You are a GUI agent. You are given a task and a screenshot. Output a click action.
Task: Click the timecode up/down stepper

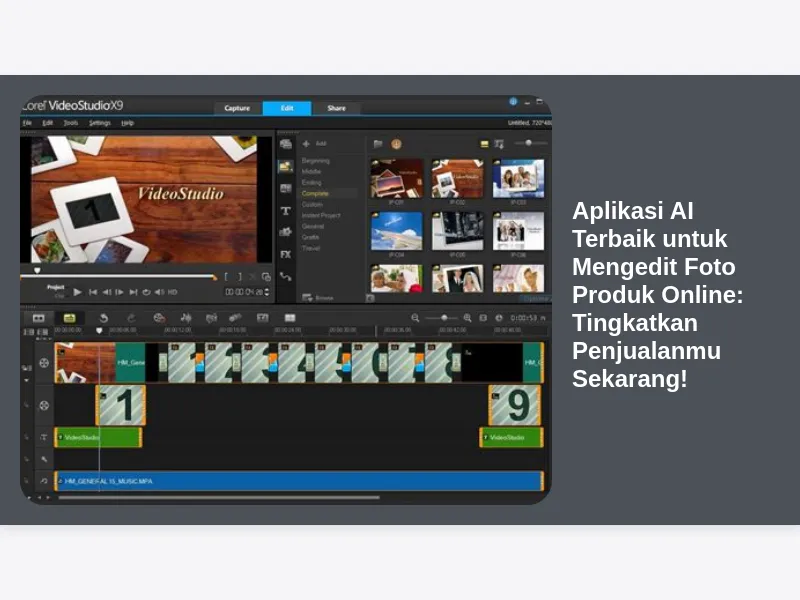(x=266, y=292)
